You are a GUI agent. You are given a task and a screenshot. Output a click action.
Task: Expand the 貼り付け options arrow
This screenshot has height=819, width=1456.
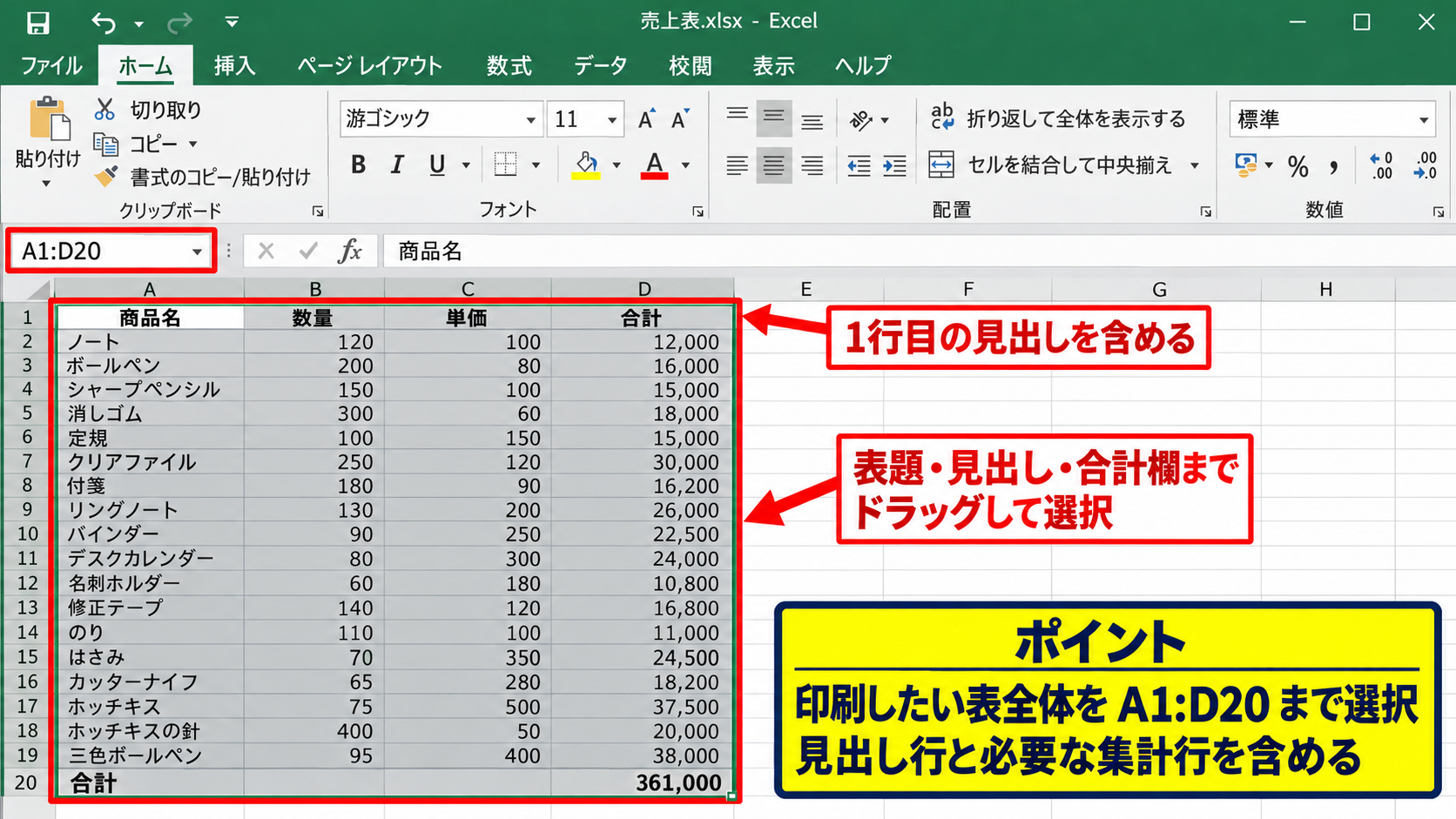pos(46,184)
